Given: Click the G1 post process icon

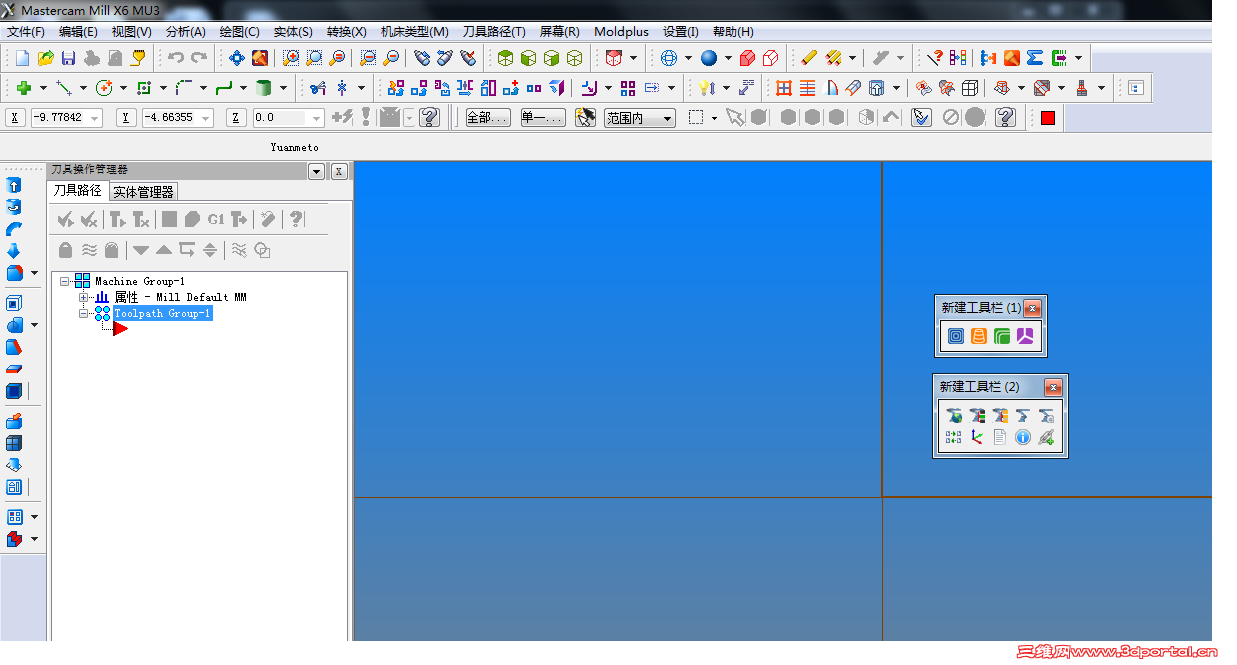Looking at the screenshot, I should pos(215,219).
